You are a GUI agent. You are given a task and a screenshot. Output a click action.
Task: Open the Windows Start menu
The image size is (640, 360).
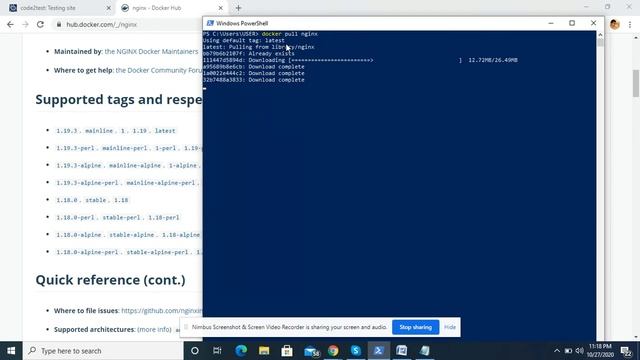point(11,351)
